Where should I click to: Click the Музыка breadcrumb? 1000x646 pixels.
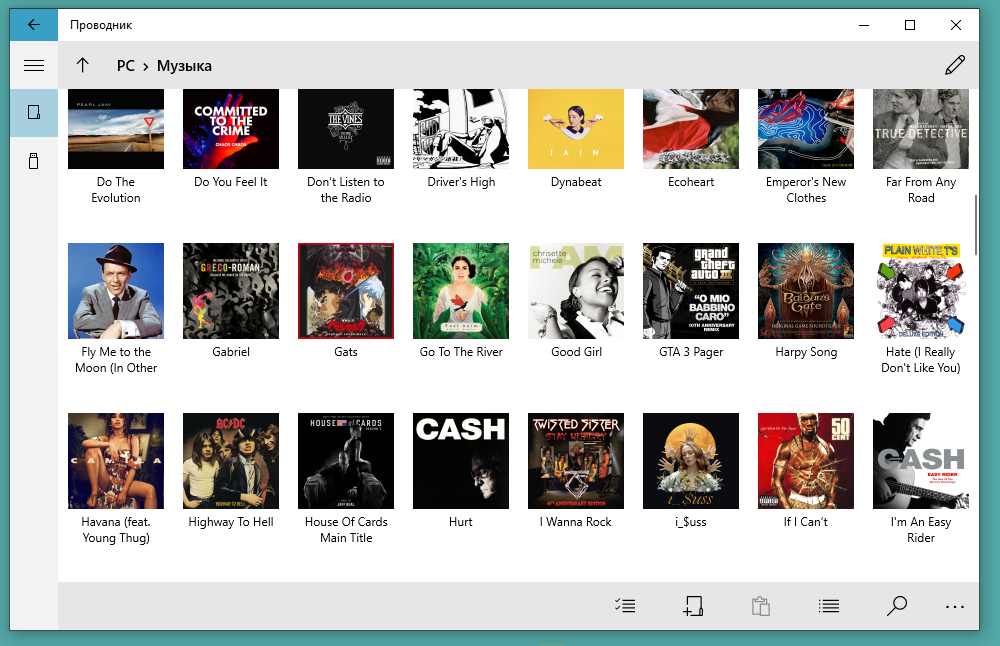pos(184,66)
